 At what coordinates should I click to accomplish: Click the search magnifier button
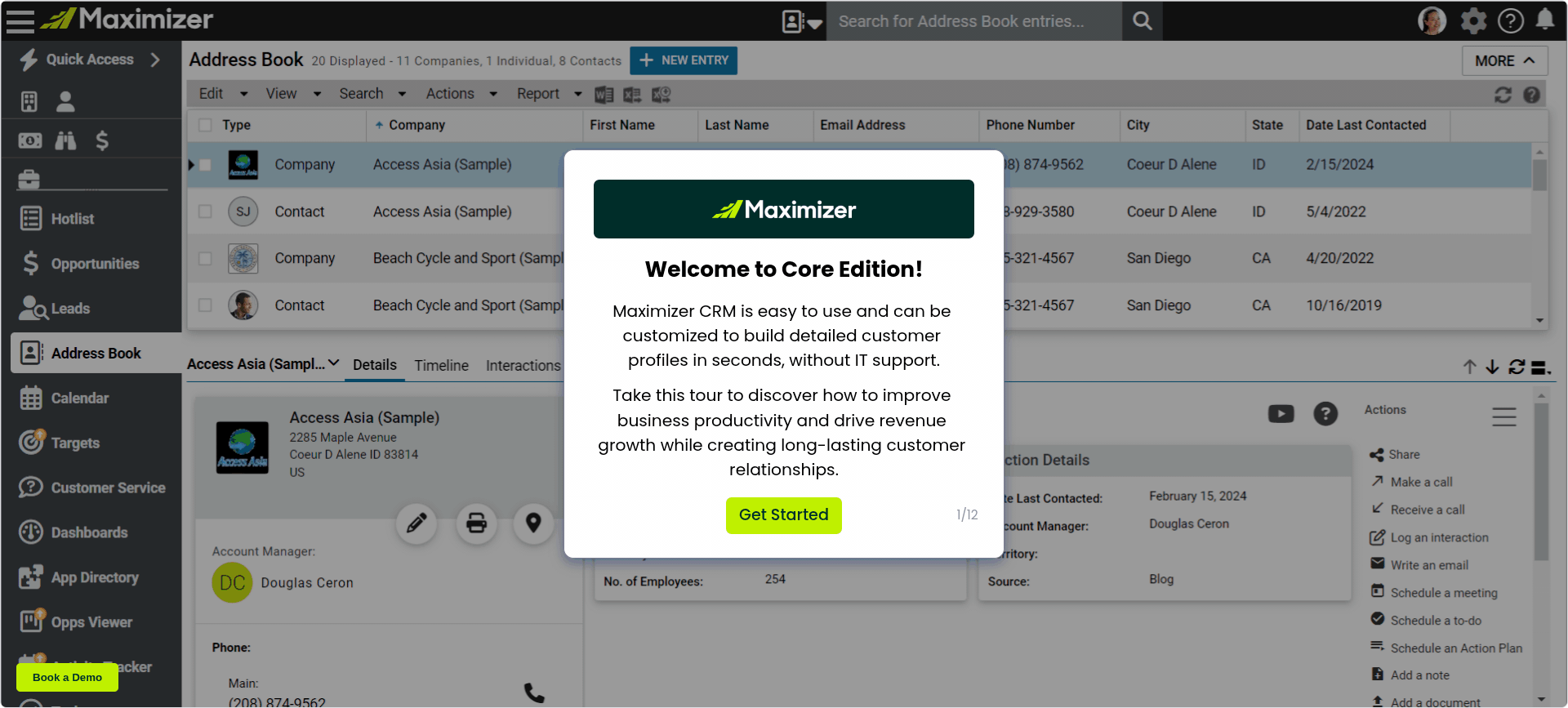[1142, 21]
